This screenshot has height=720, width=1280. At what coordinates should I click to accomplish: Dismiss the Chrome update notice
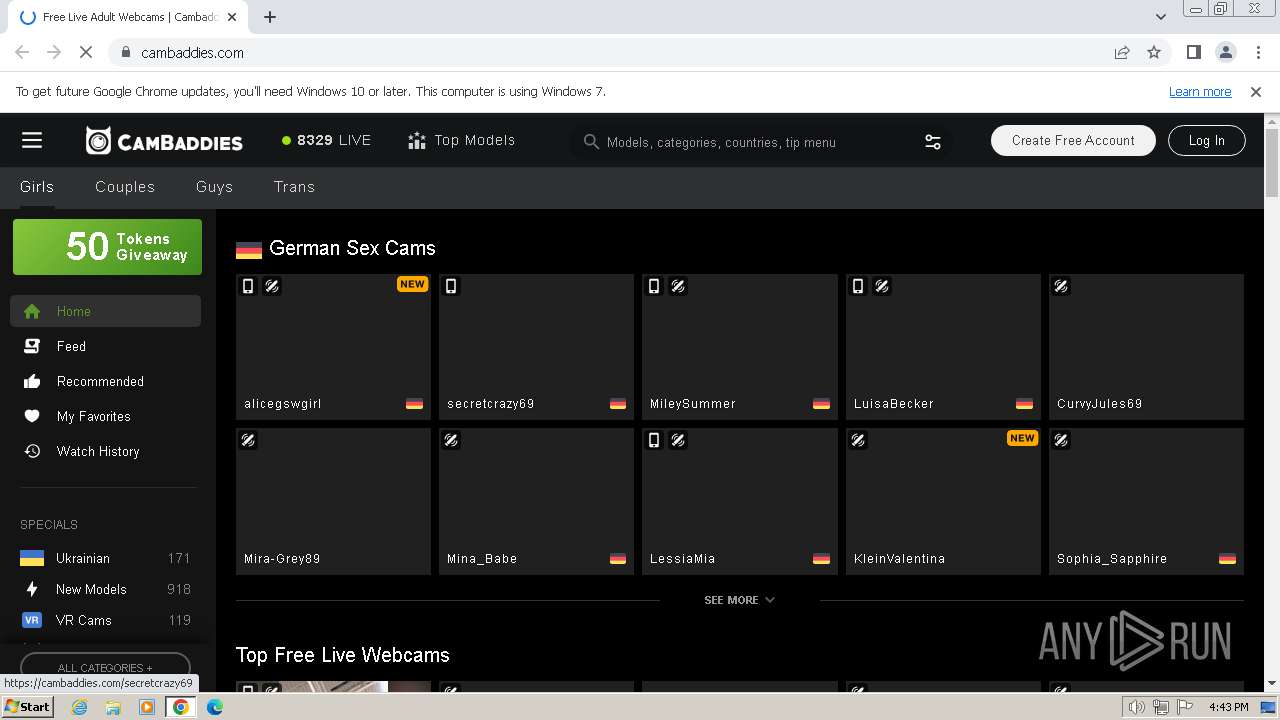(1256, 91)
